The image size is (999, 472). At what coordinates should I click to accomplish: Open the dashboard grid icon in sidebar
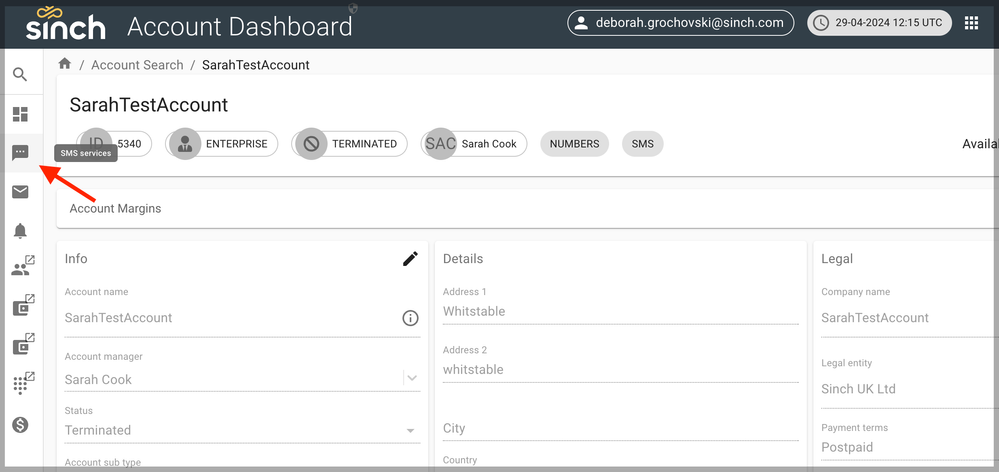point(20,115)
